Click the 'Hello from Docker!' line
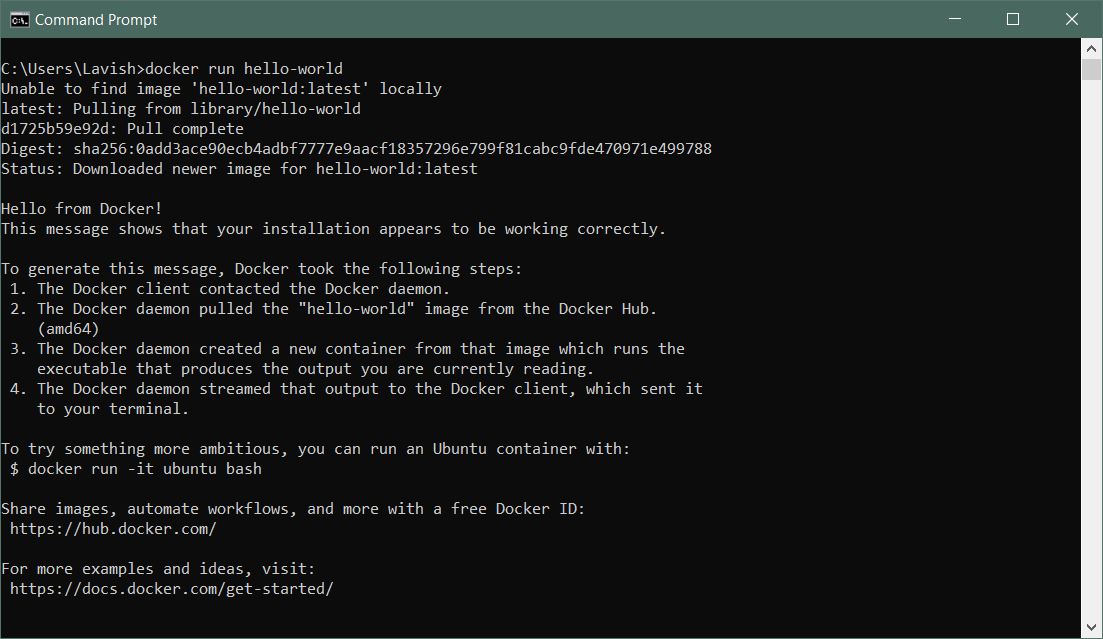This screenshot has width=1103, height=639. pyautogui.click(x=81, y=209)
